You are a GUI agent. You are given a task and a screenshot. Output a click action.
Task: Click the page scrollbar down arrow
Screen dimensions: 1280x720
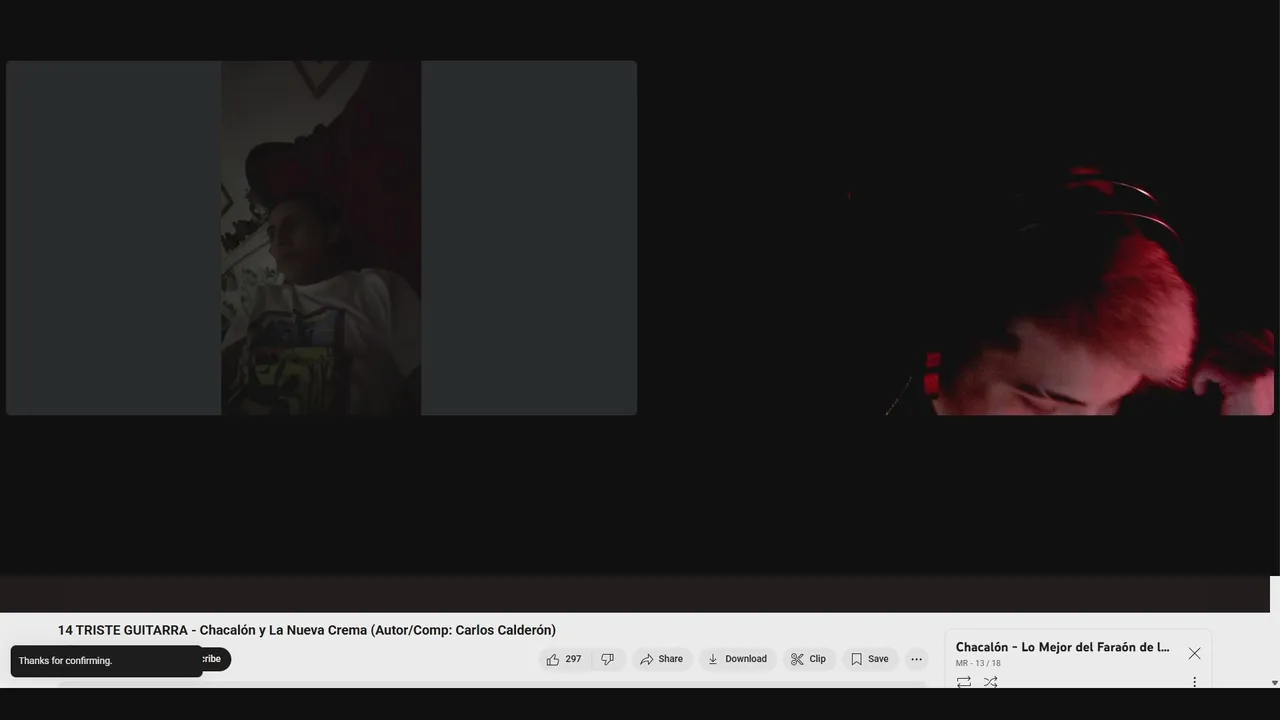(1274, 683)
